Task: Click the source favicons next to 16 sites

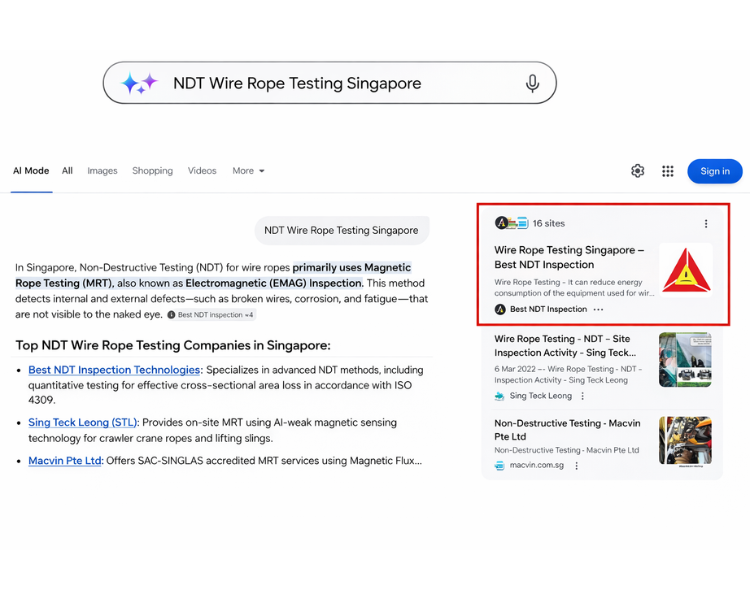Action: point(510,223)
